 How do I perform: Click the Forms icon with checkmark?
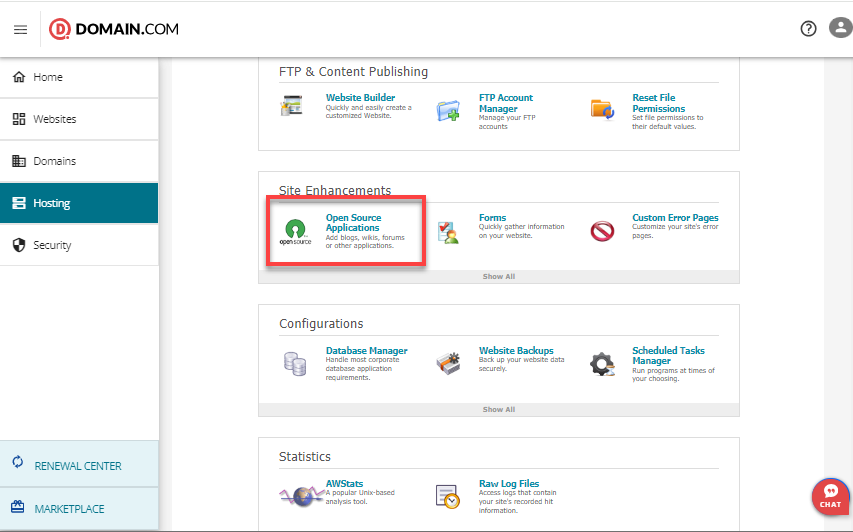tap(449, 232)
